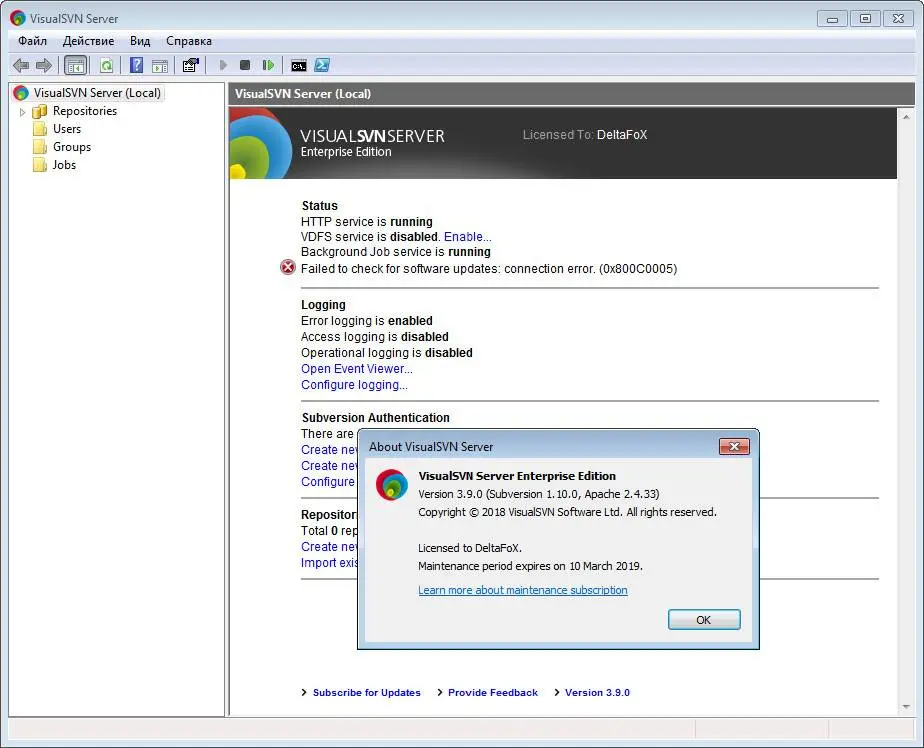Click the Start service play icon

(223, 65)
